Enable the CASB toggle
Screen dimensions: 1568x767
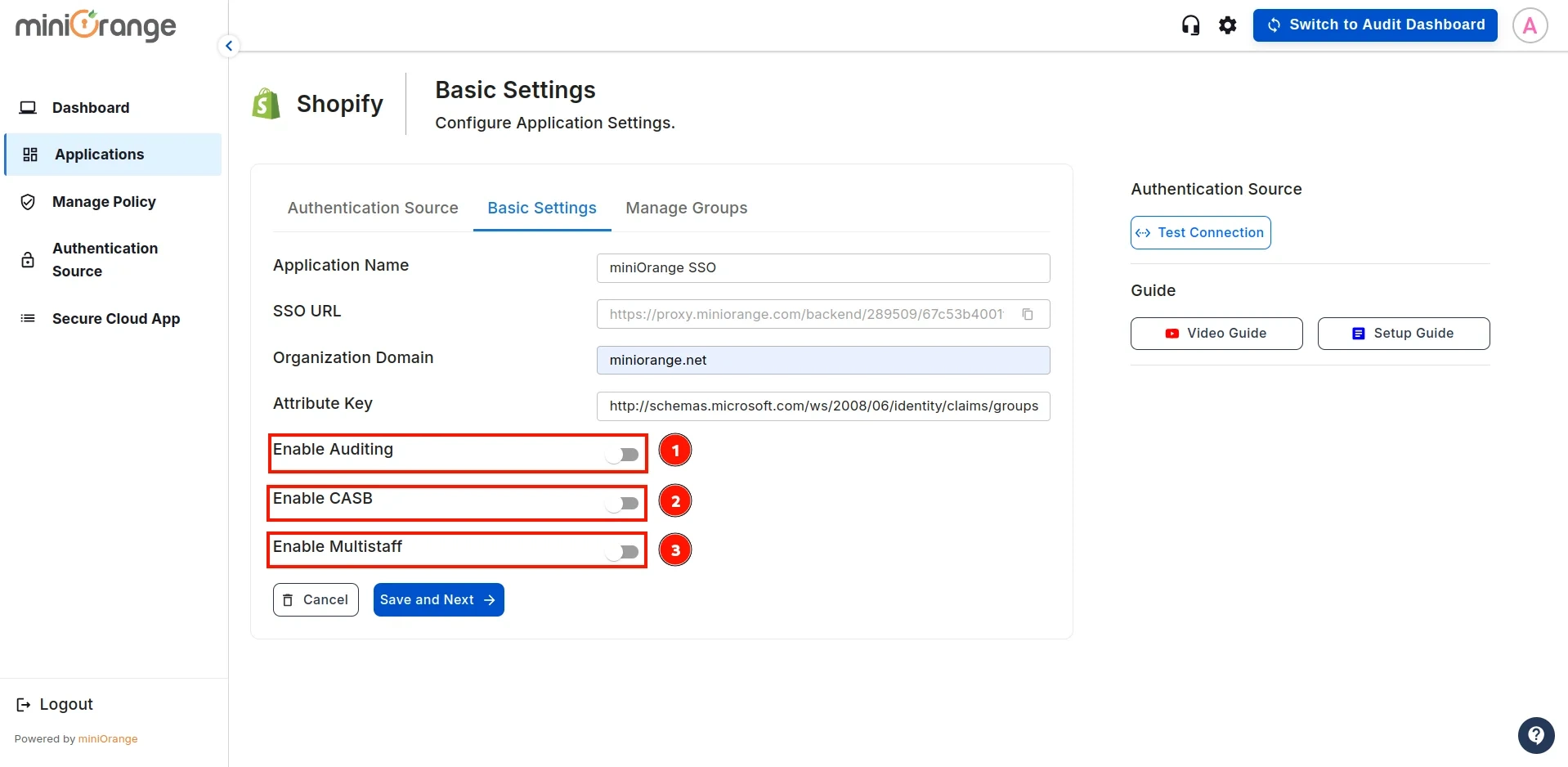[623, 504]
